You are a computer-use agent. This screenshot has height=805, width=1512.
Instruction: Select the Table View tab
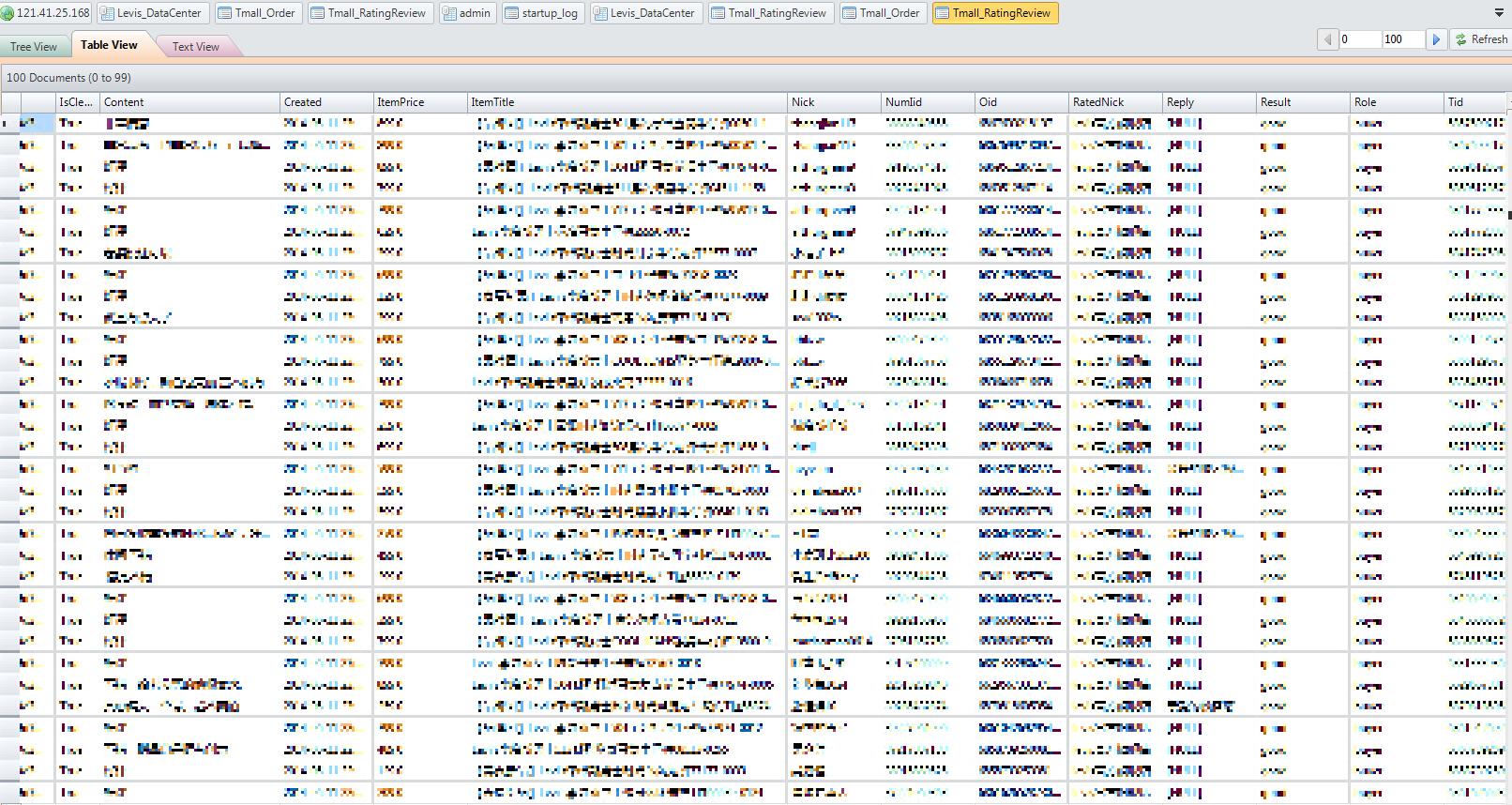(x=109, y=45)
